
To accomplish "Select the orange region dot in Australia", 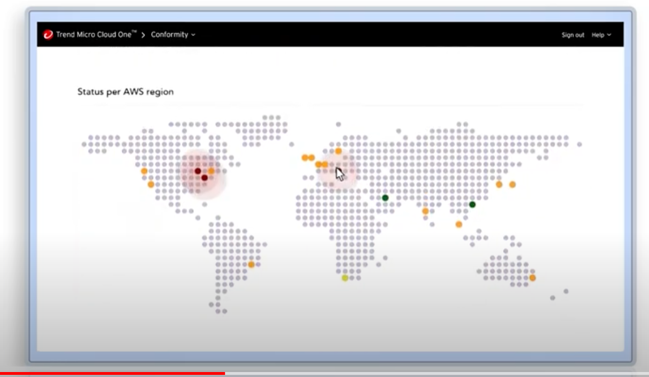I will pyautogui.click(x=533, y=278).
